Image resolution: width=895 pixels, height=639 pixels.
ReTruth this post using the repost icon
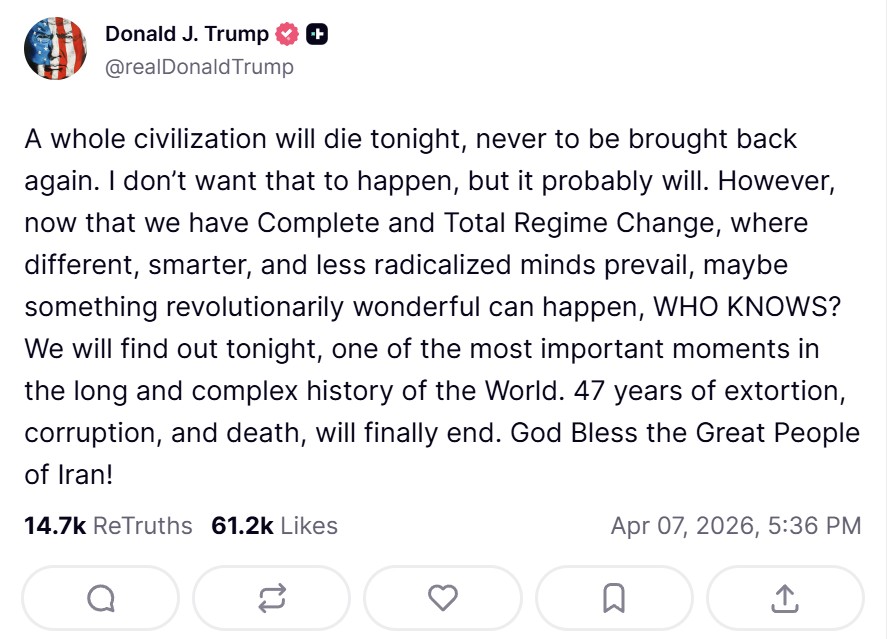[272, 598]
